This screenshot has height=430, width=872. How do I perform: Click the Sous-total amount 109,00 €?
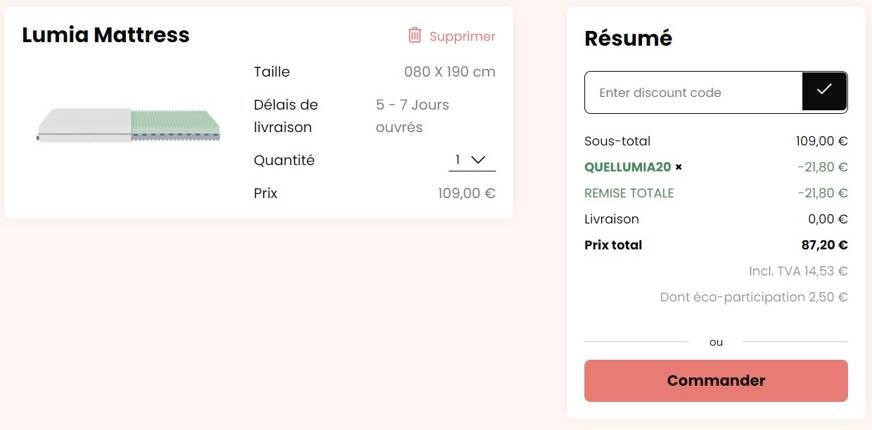pos(821,141)
